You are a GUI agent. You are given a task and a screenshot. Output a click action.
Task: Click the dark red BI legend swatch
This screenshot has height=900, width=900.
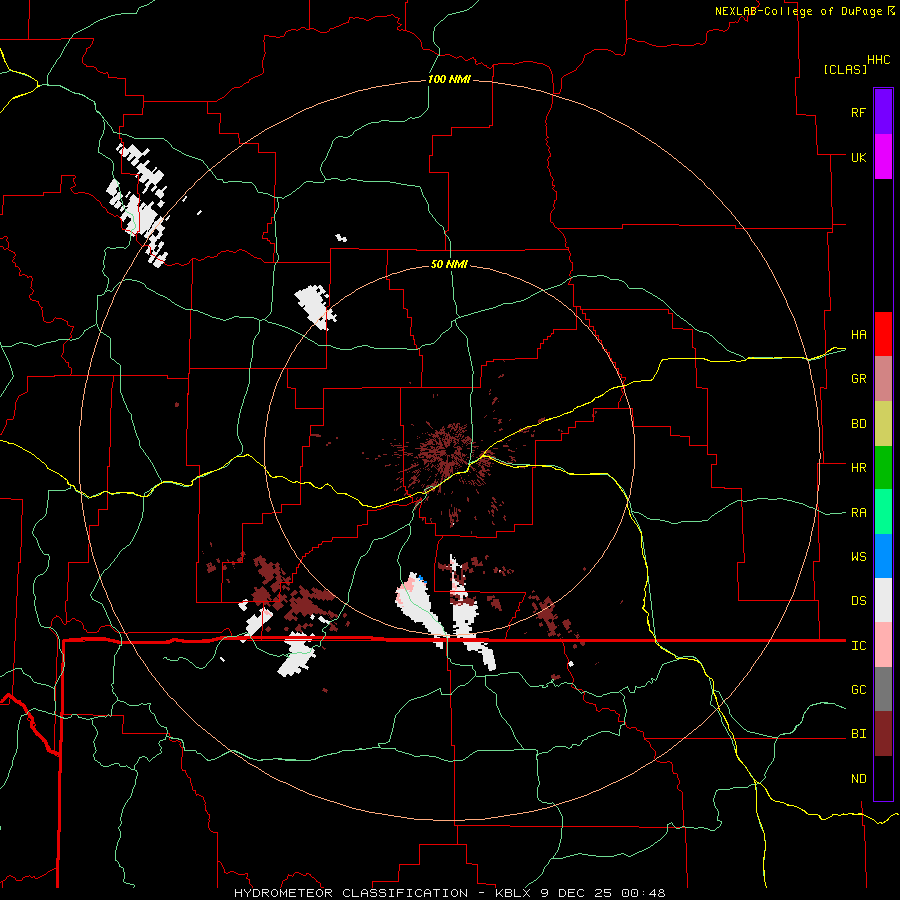[x=883, y=734]
